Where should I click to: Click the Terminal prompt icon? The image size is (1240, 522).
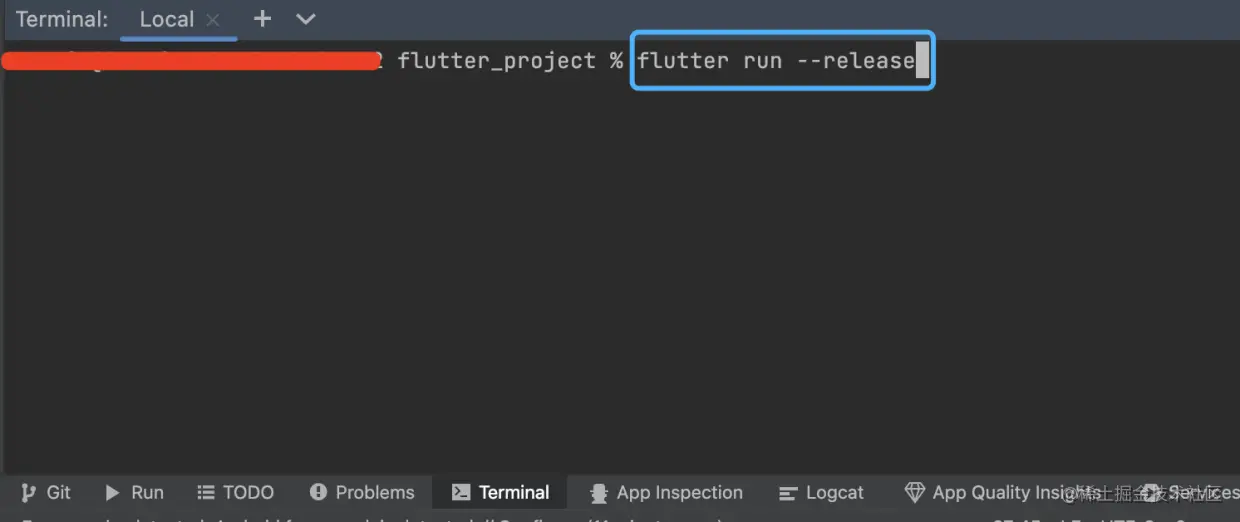[x=461, y=492]
